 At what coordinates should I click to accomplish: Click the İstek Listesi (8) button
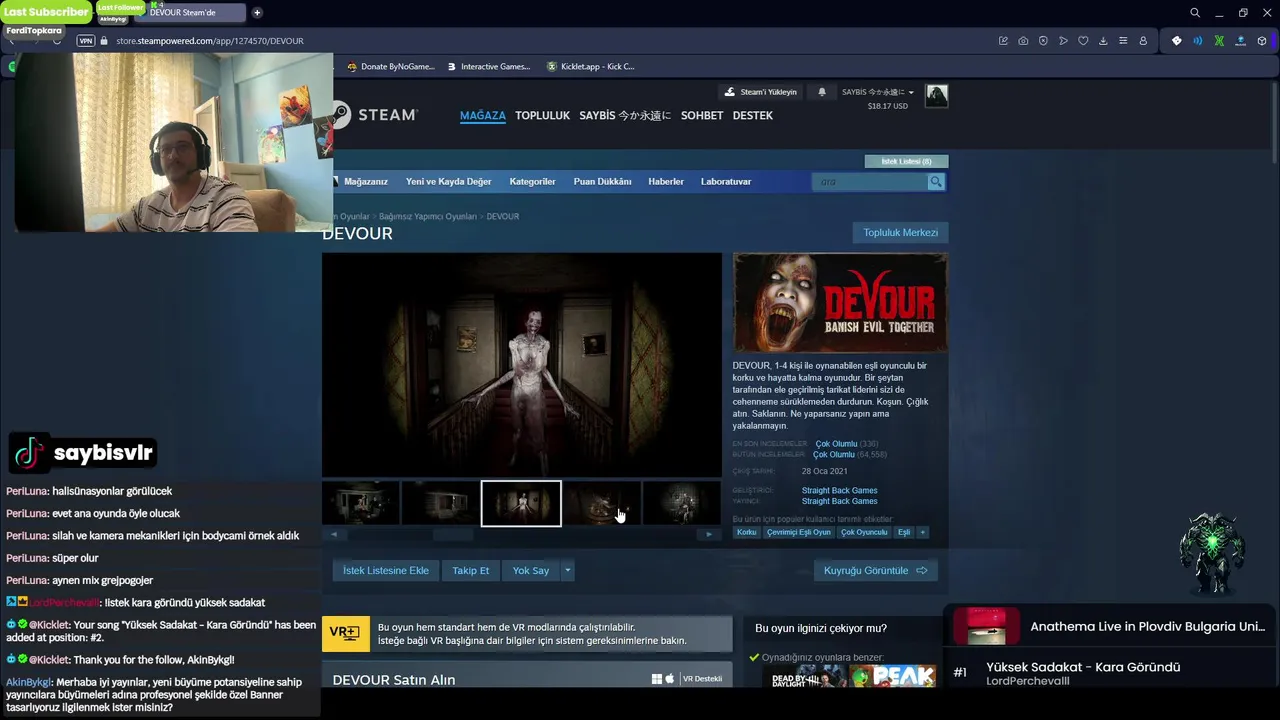(x=906, y=161)
